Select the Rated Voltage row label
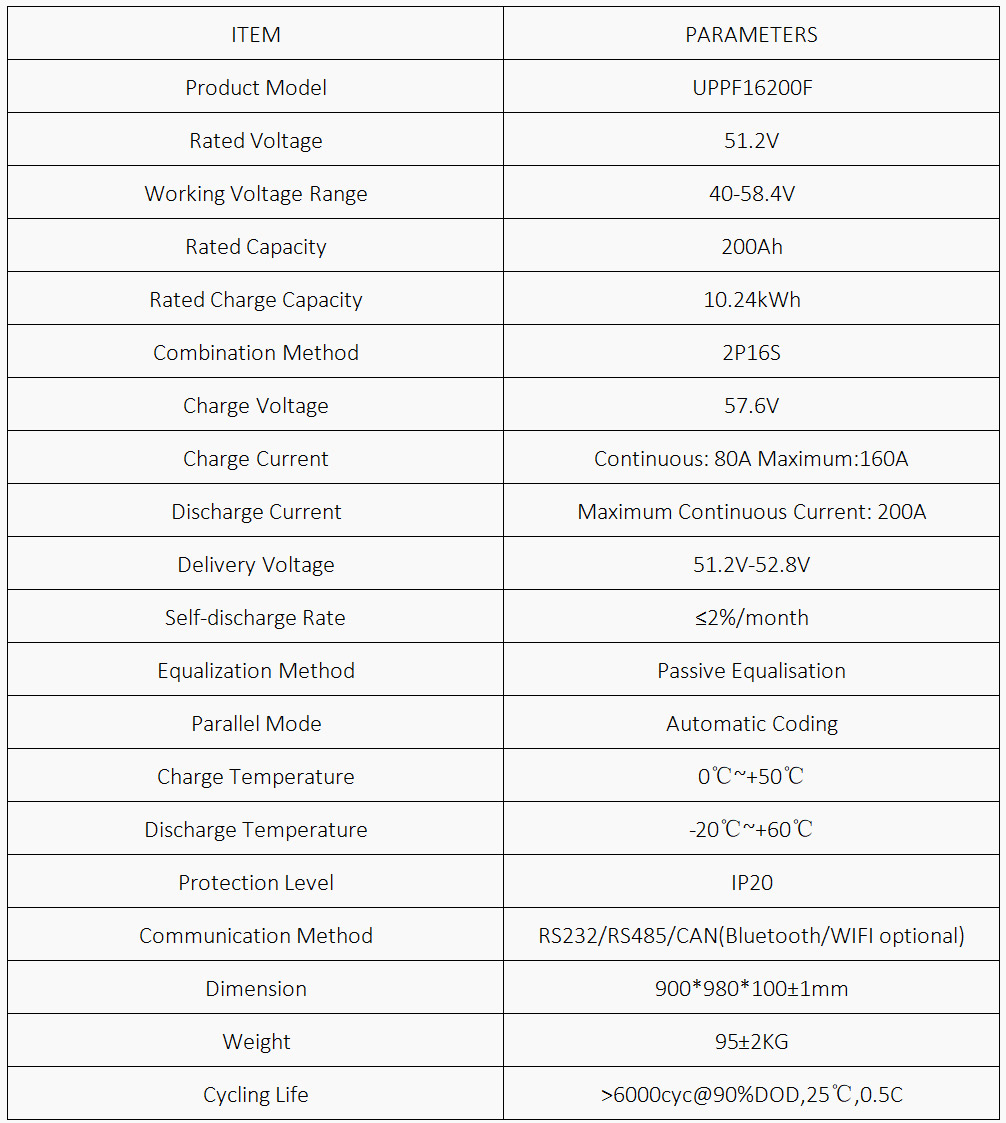This screenshot has height=1123, width=1006. (x=256, y=141)
